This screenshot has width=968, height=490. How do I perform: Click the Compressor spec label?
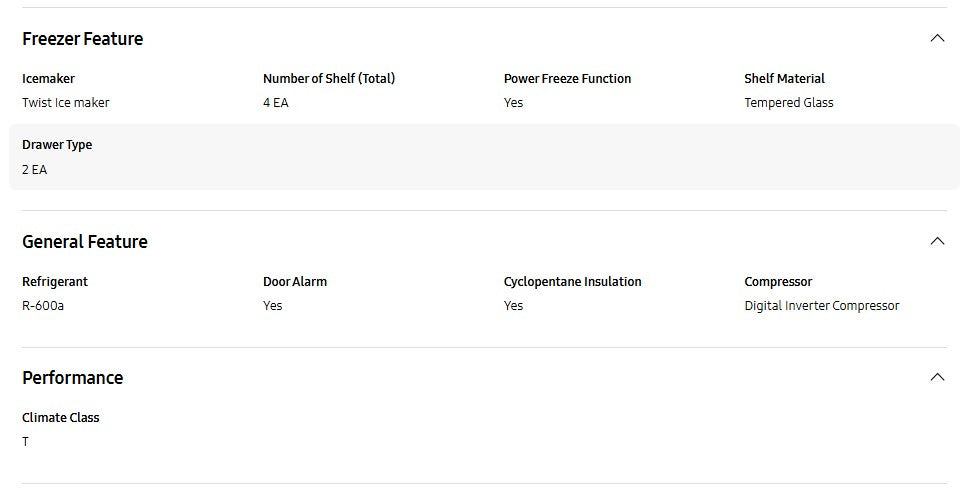click(x=778, y=282)
